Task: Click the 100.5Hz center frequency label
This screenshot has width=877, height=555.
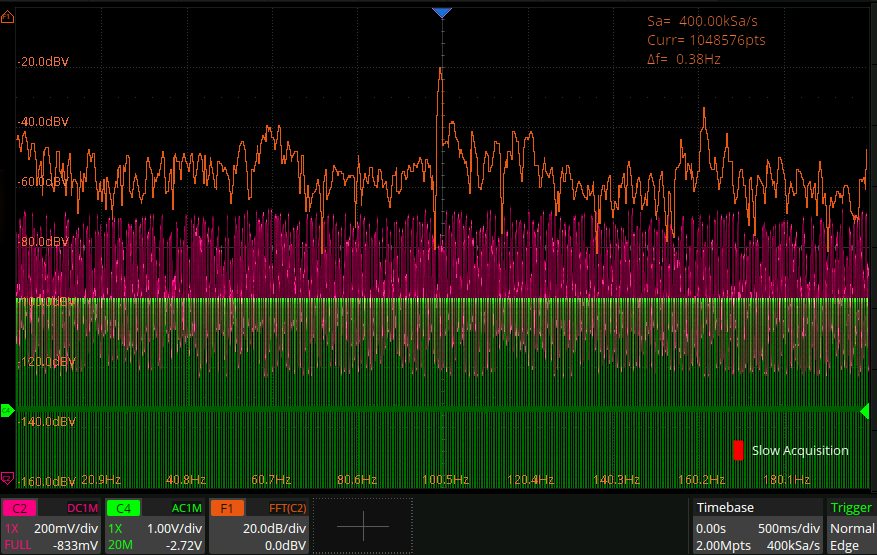Action: pyautogui.click(x=444, y=480)
